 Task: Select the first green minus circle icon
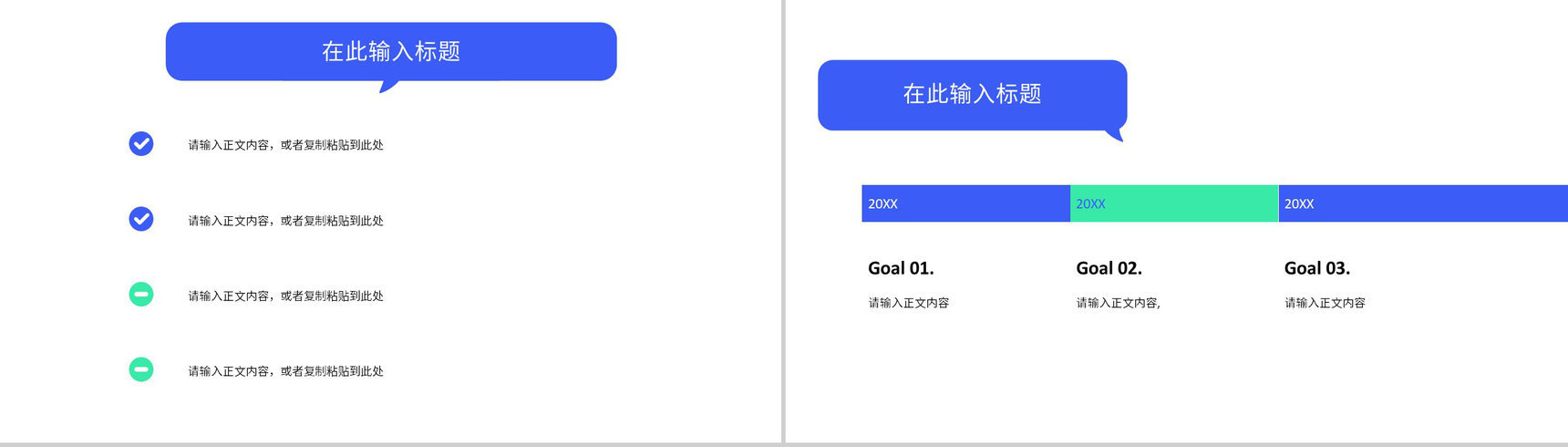pos(141,295)
